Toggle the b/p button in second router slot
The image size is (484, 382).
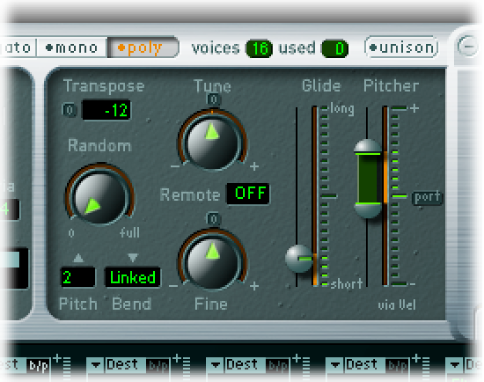pos(158,366)
